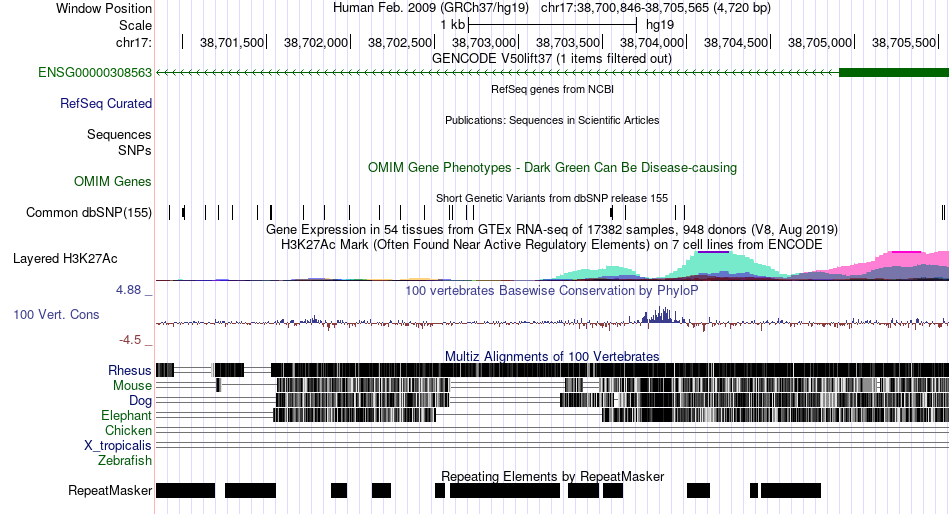This screenshot has width=950, height=514.
Task: Click the leftmost dbSNP variant tick
Action: click(x=170, y=213)
